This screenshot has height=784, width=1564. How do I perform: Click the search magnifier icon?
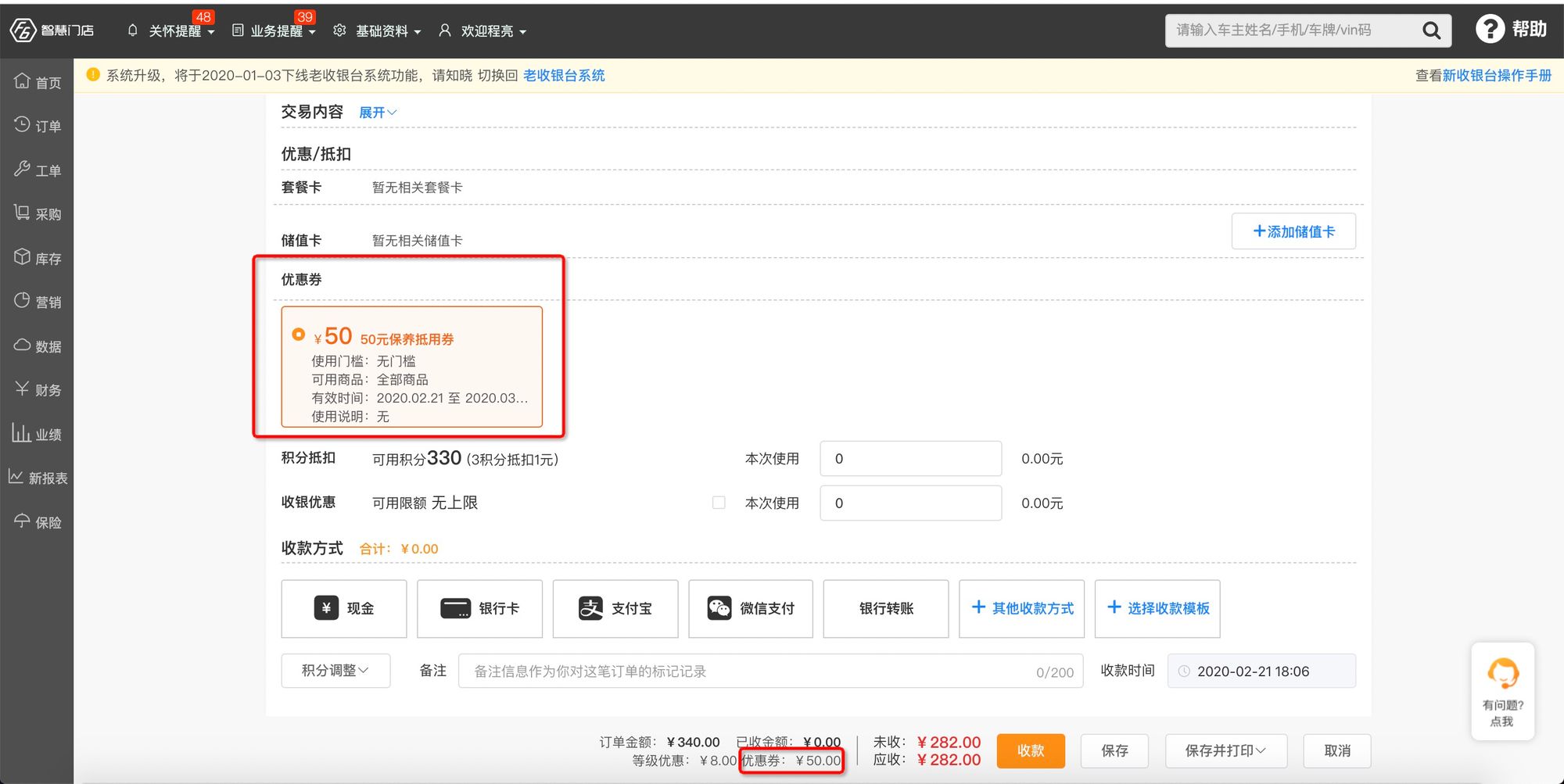coord(1431,30)
